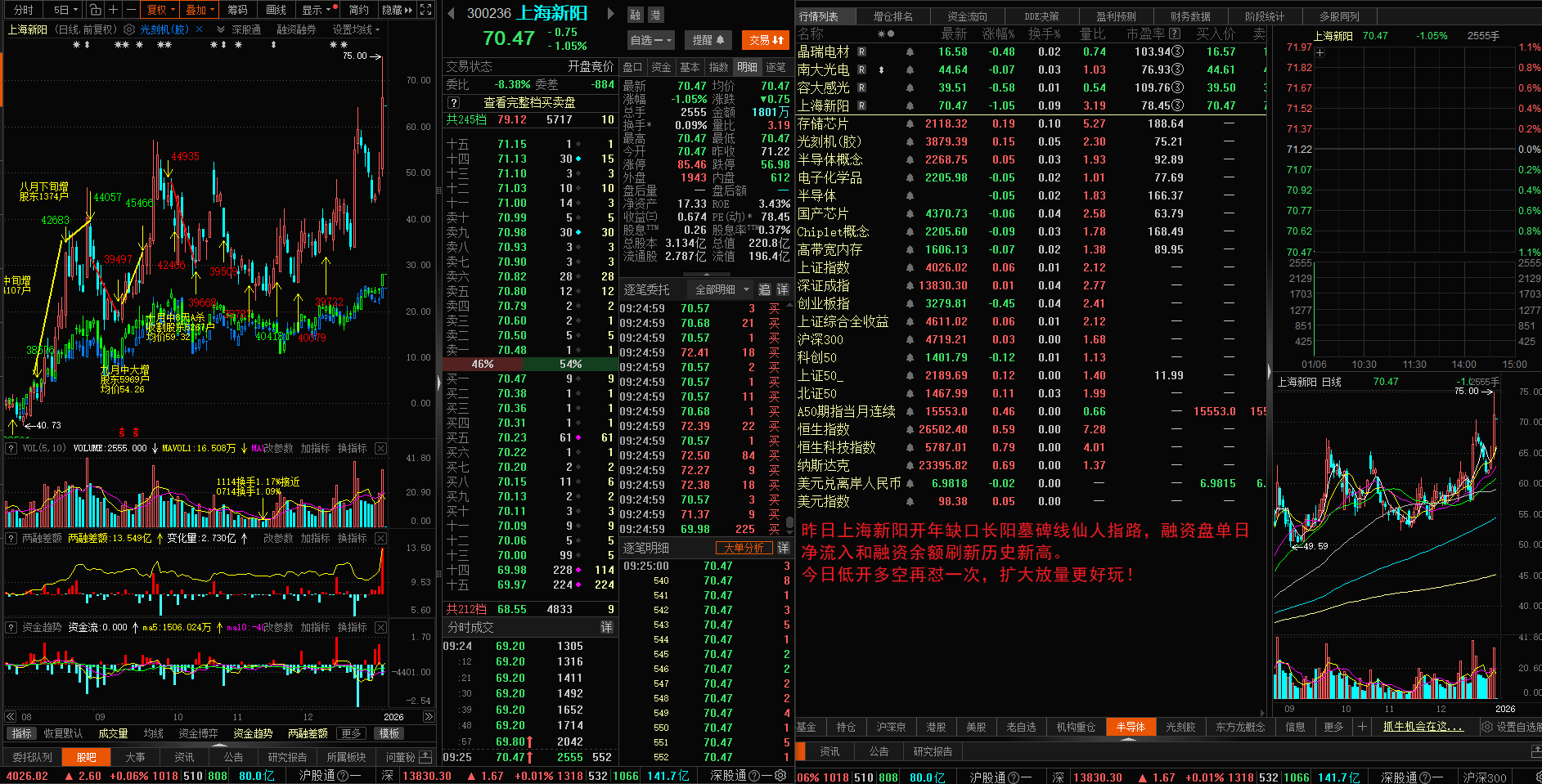Open the 所属板块 bottom tab
This screenshot has height=784, width=1542.
coord(346,757)
